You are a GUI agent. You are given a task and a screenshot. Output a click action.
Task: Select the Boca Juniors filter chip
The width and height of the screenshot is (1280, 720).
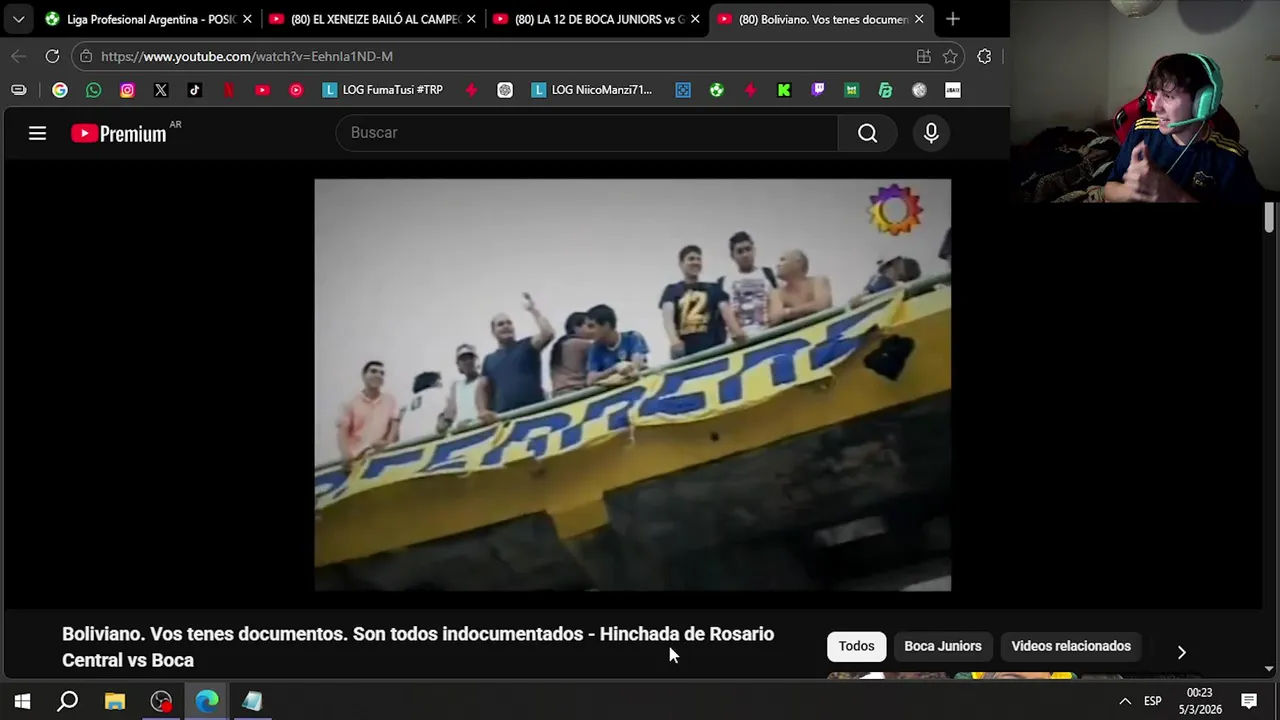943,646
